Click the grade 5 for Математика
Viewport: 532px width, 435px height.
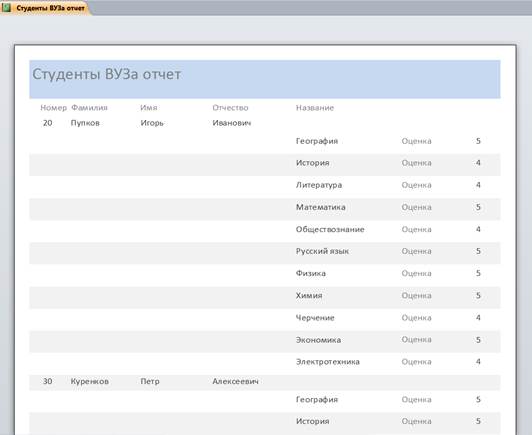click(478, 207)
